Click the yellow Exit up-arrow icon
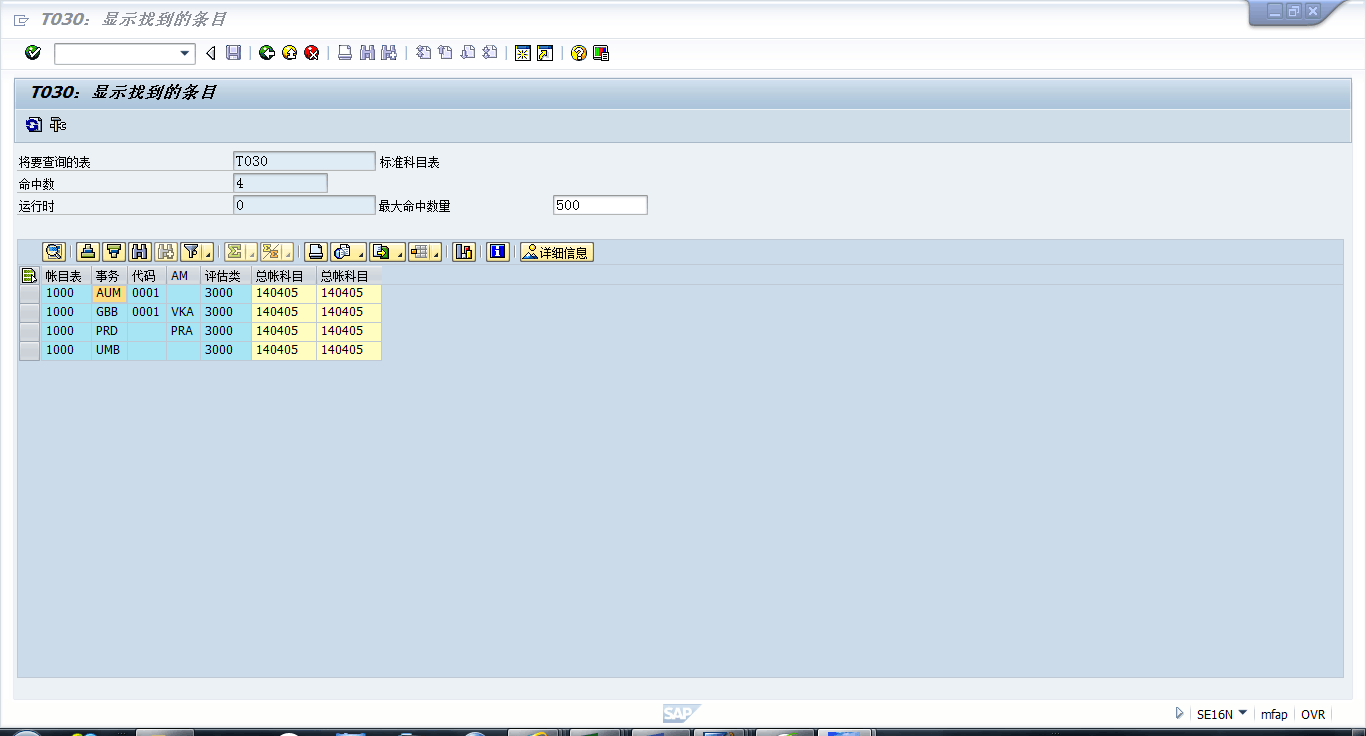This screenshot has height=736, width=1366. [290, 53]
